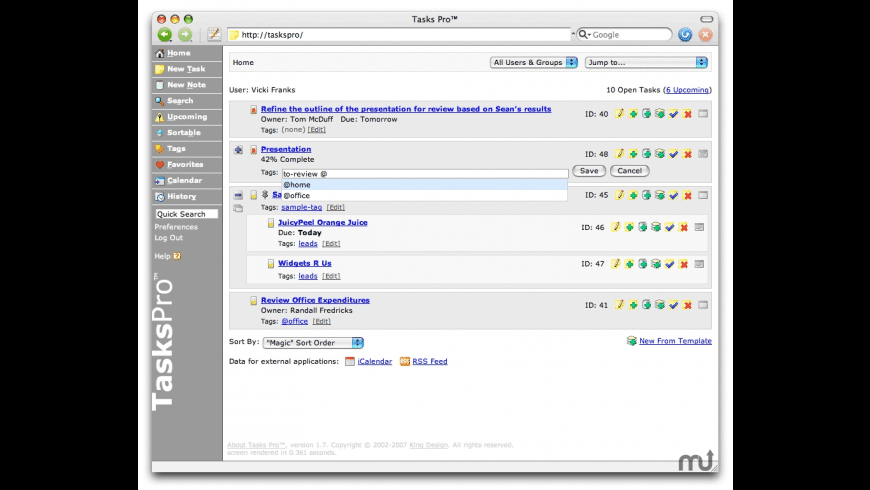Open Calendar in the sidebar
Screen dimensions: 870x490
click(x=187, y=180)
